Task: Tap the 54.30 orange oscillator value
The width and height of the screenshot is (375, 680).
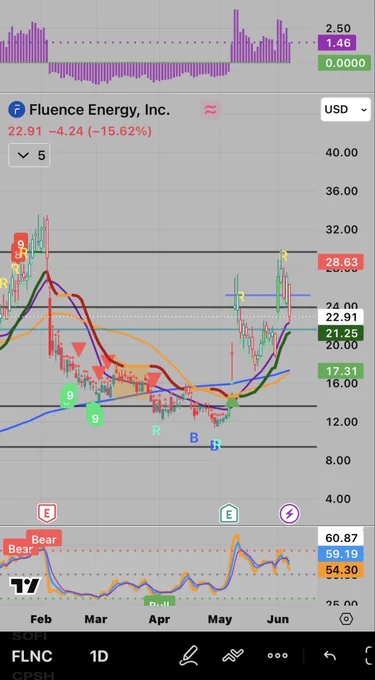Action: coord(342,570)
